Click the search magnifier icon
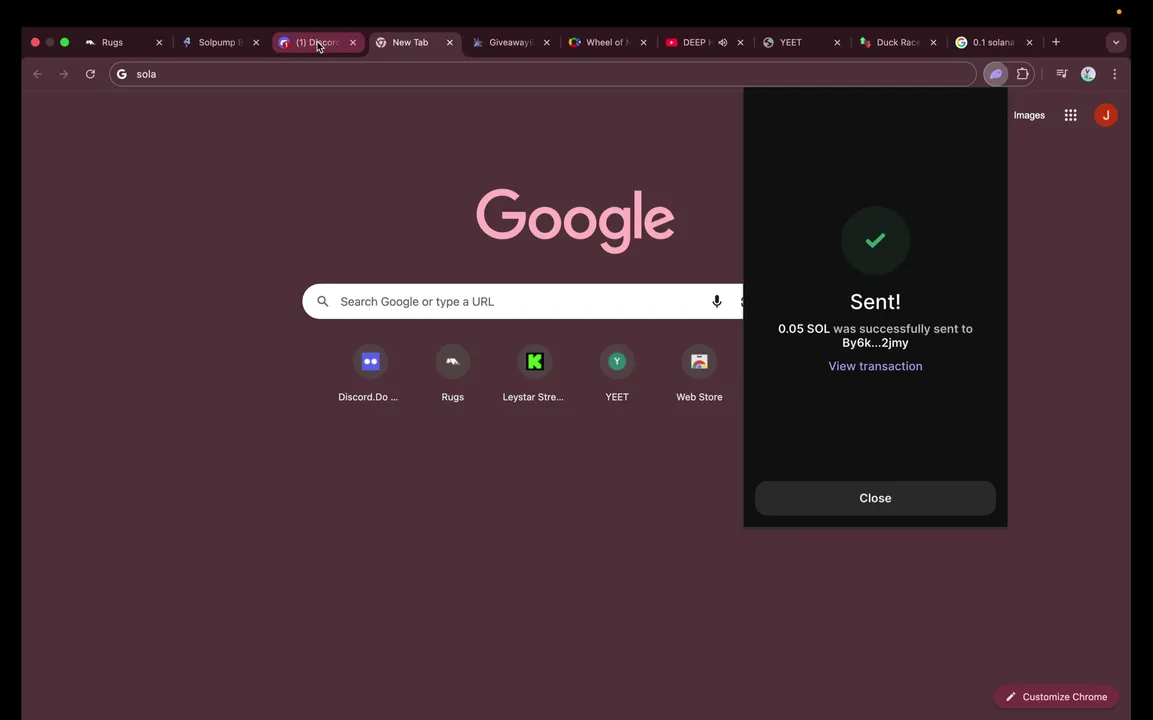1153x720 pixels. tap(323, 302)
